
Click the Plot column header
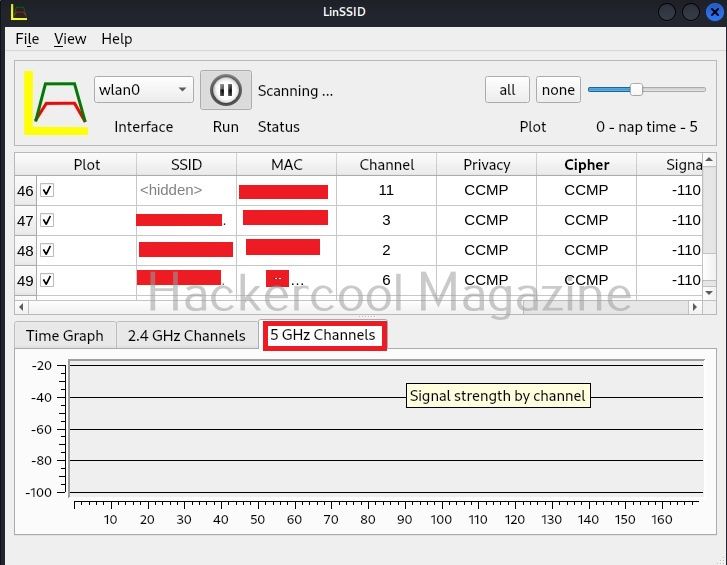[x=87, y=165]
